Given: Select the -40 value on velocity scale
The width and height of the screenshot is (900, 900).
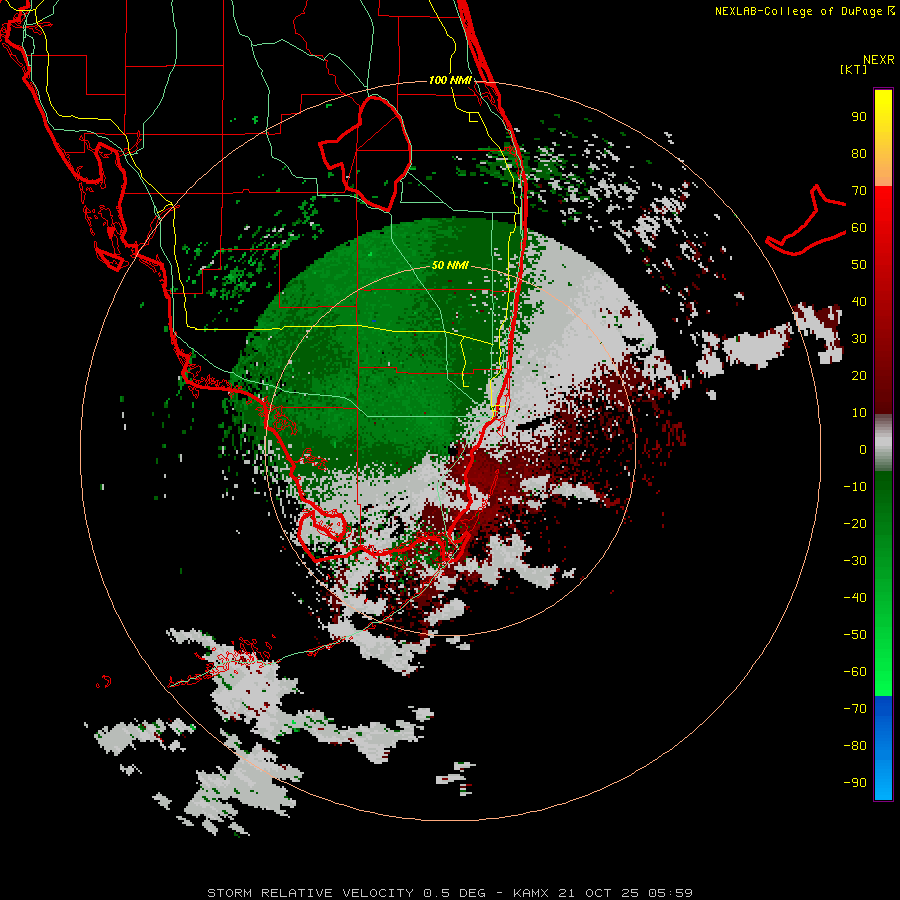Looking at the screenshot, I should click(855, 598).
